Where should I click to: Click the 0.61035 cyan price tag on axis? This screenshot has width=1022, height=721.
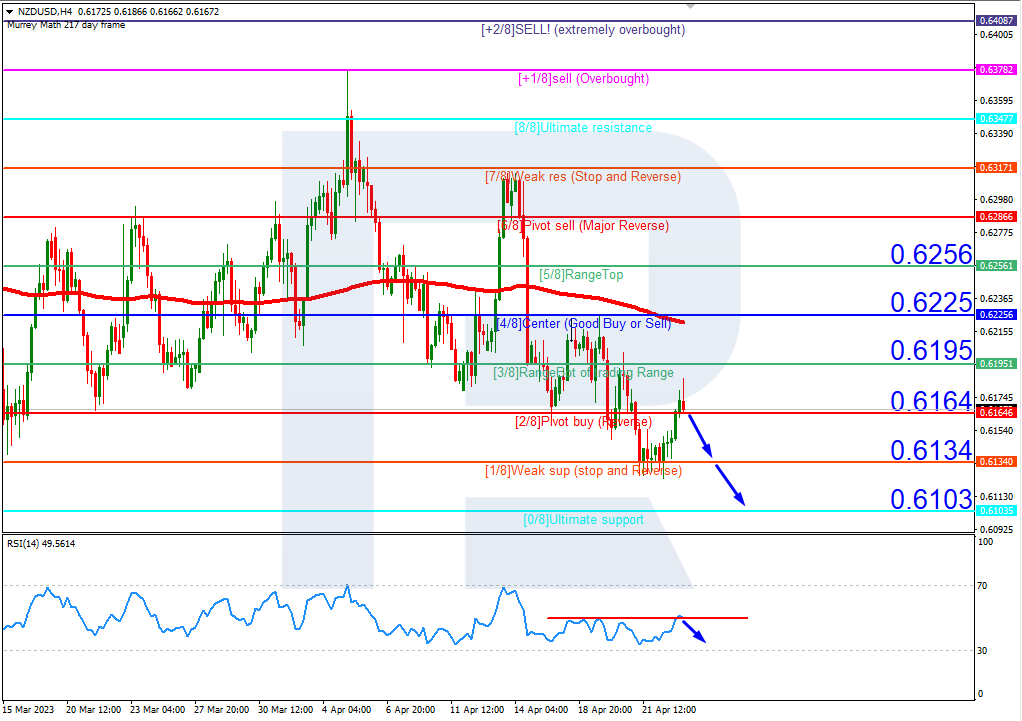tap(996, 510)
